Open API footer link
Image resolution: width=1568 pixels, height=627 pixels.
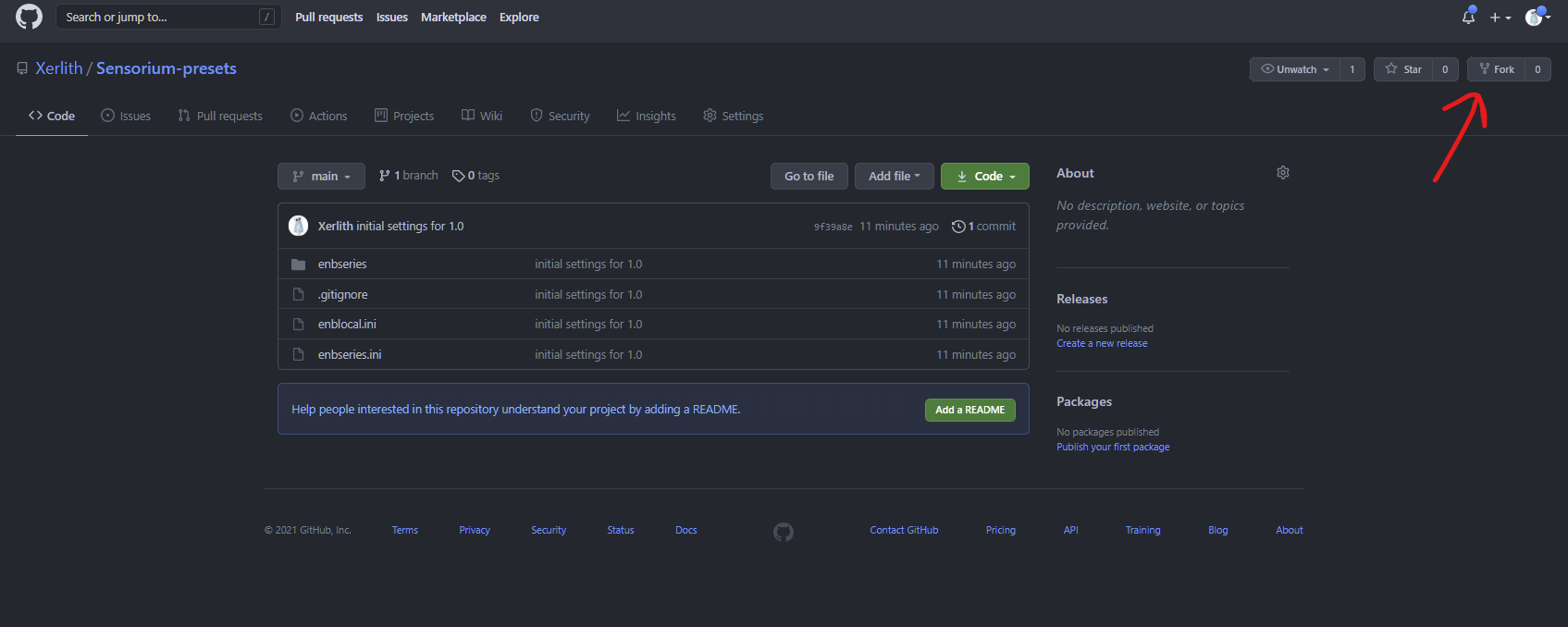click(x=1071, y=531)
